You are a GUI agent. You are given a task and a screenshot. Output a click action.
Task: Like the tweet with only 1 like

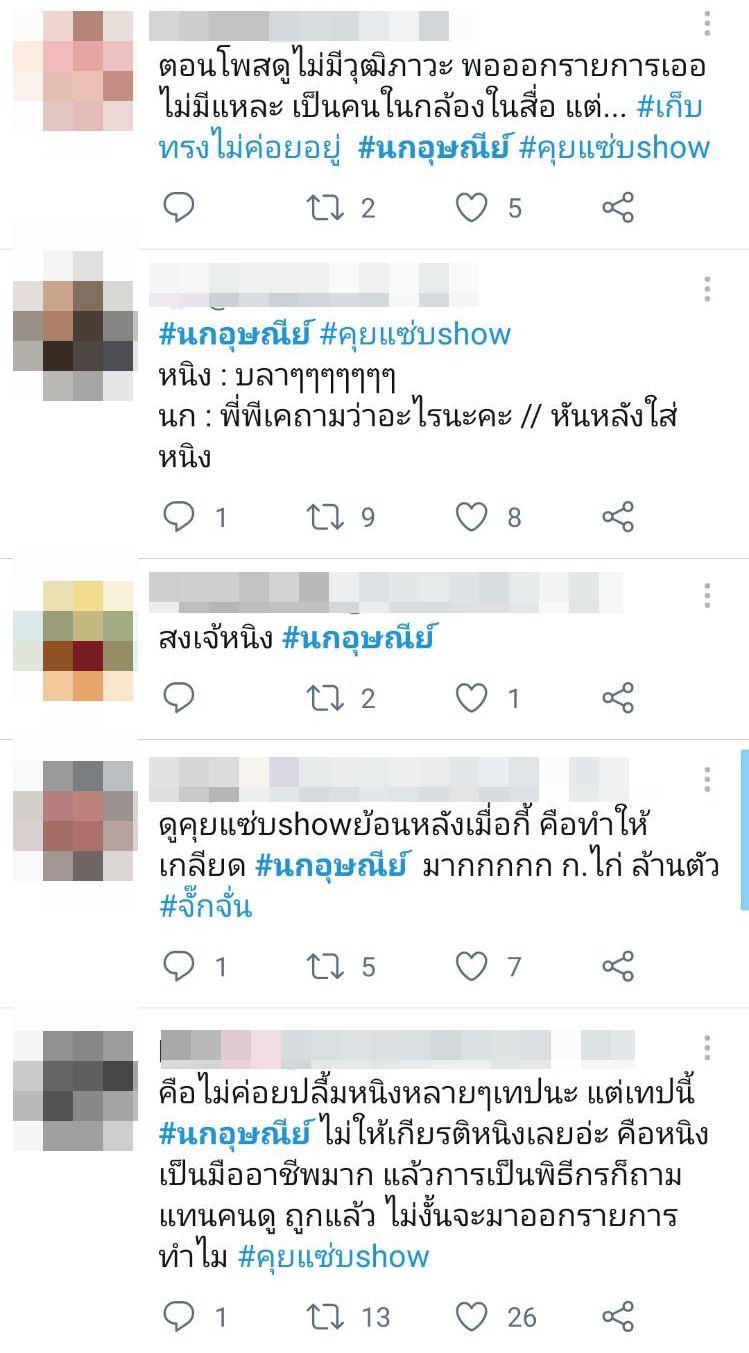[472, 697]
